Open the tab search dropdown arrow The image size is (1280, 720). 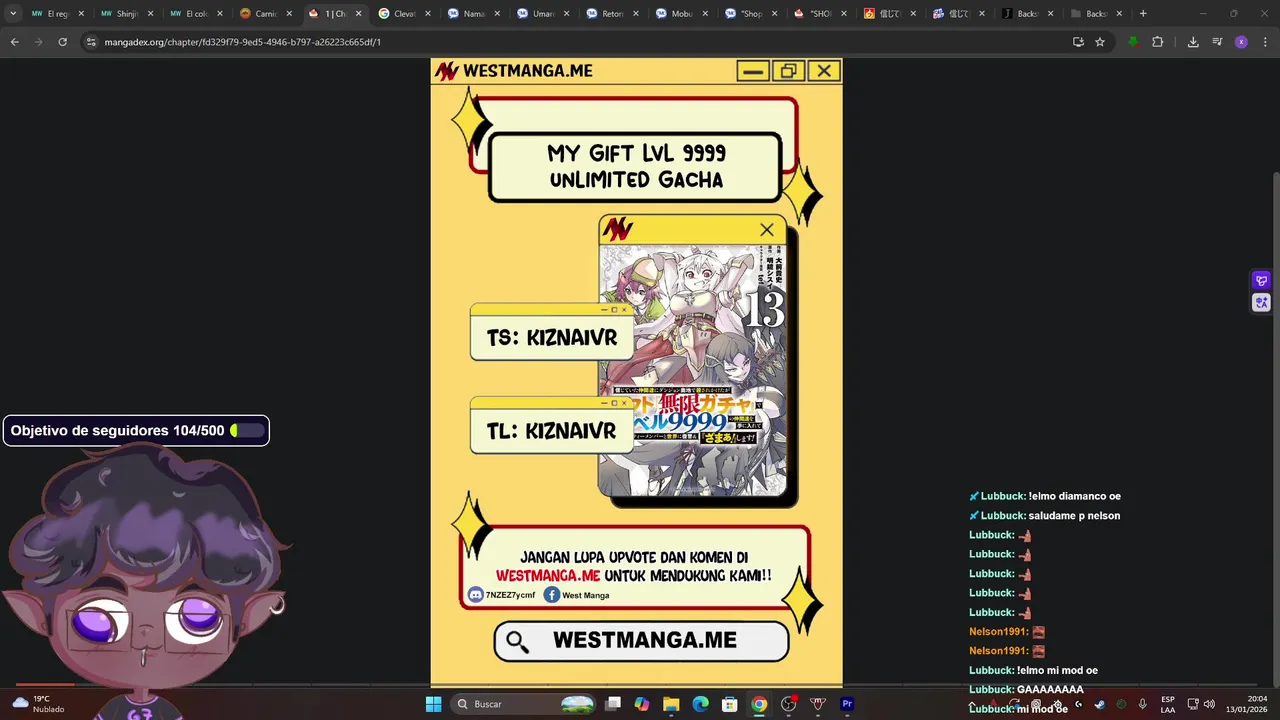coord(13,14)
